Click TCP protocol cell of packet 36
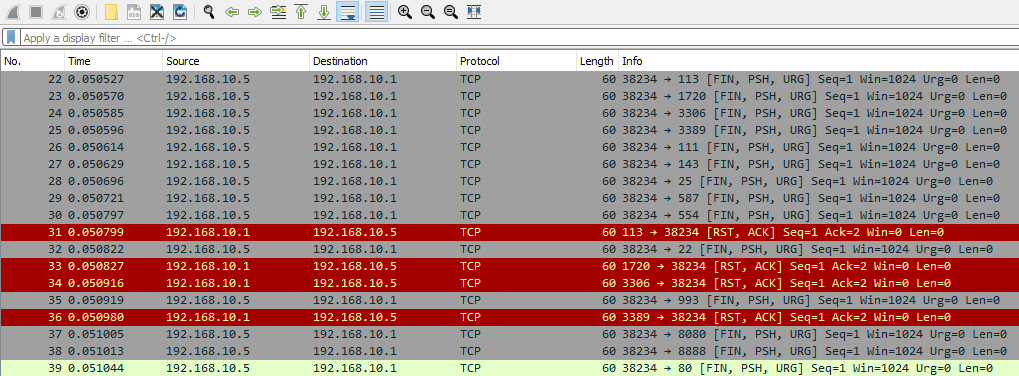Screen dimensions: 1019x376 [x=470, y=317]
